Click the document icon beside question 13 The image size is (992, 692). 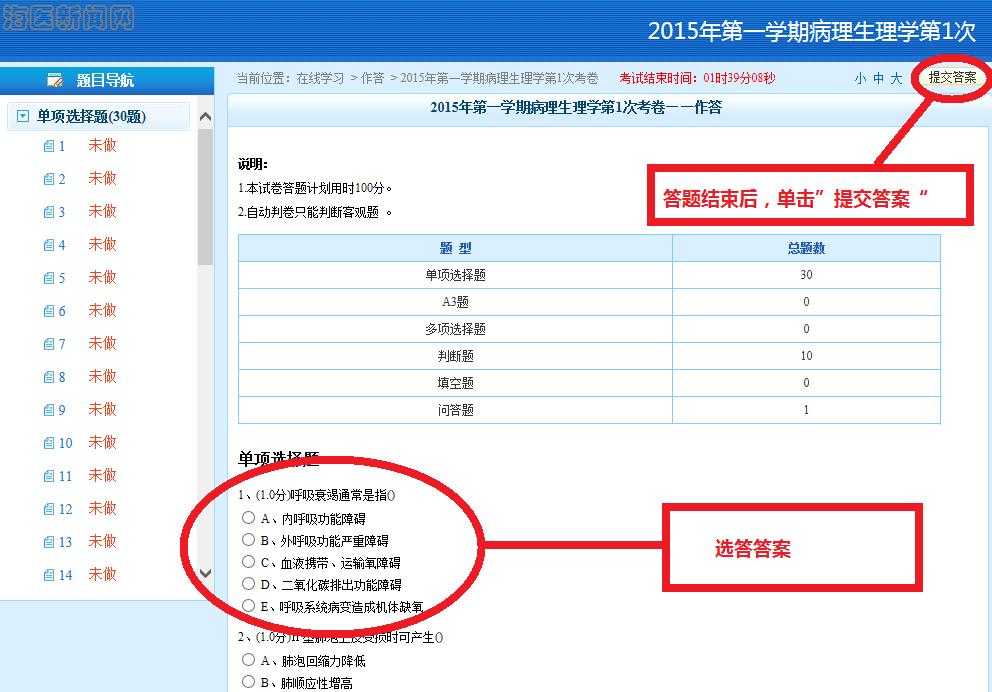point(48,542)
